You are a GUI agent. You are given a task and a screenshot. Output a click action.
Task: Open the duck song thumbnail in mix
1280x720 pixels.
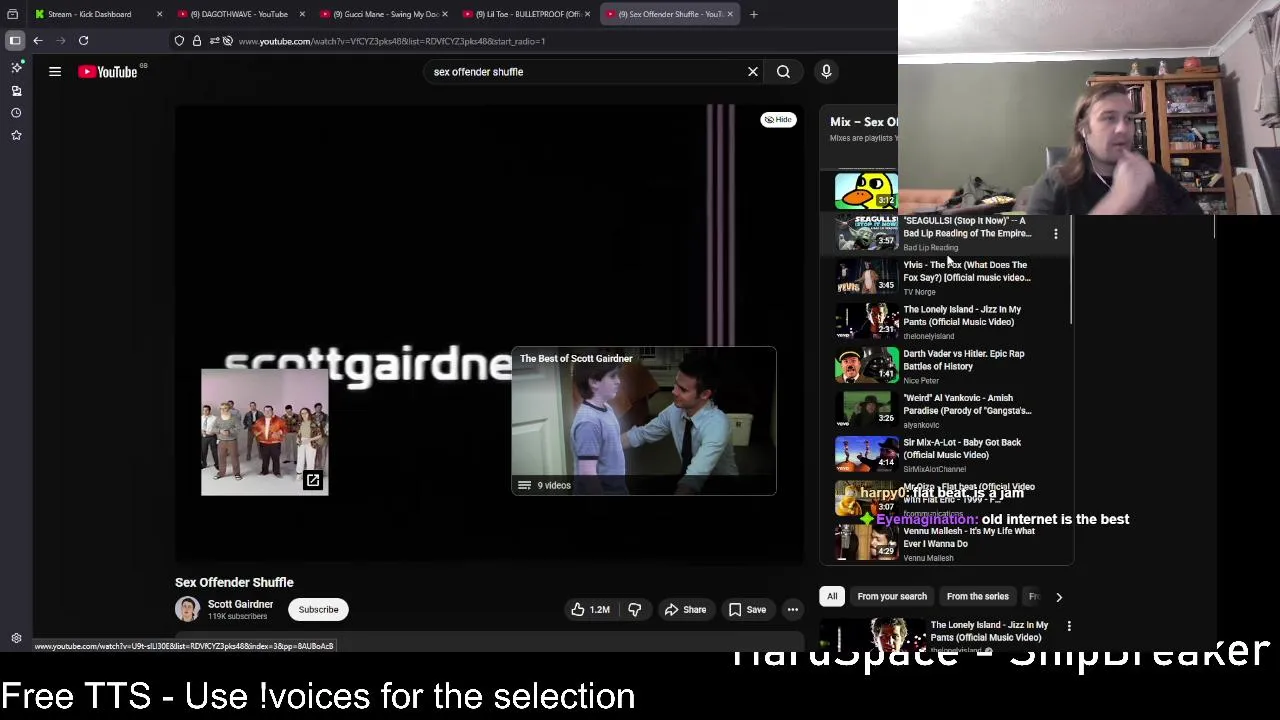pyautogui.click(x=866, y=191)
